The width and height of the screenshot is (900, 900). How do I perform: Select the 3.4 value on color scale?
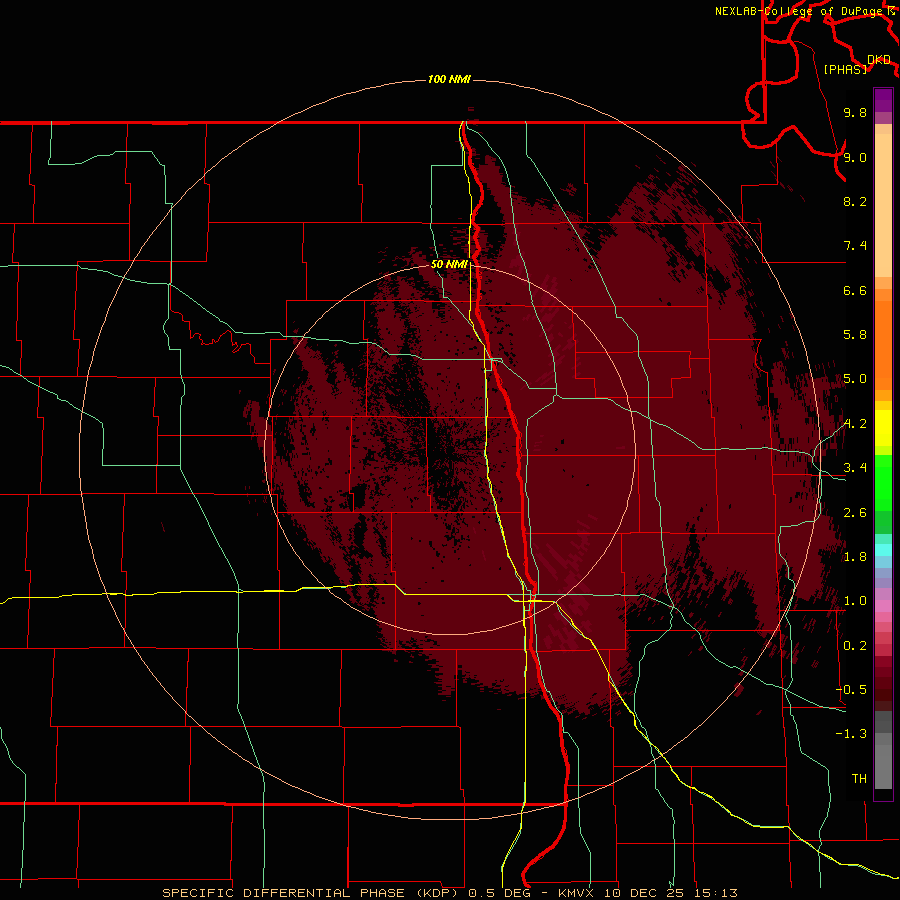(855, 468)
